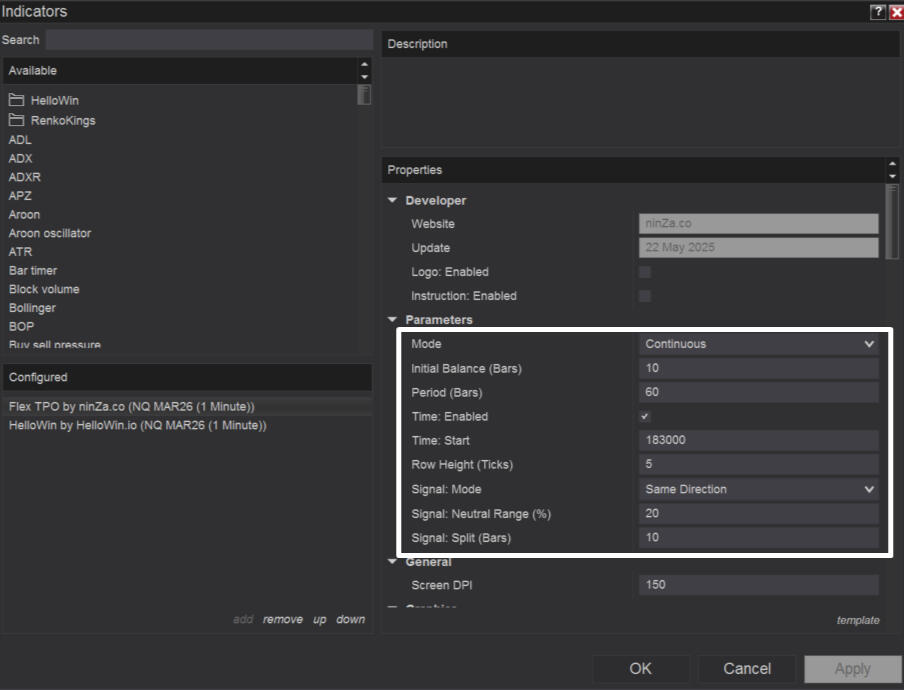This screenshot has height=690, width=904.
Task: Click the help question mark icon
Action: pos(878,12)
